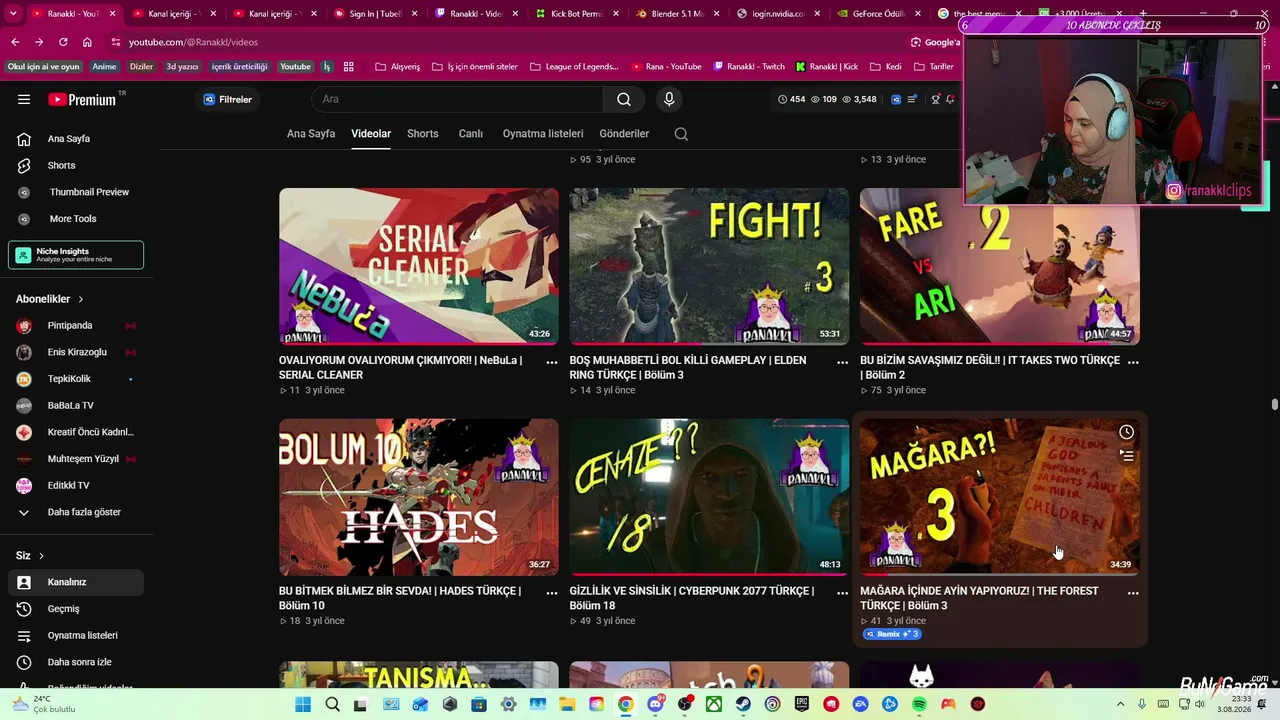The height and width of the screenshot is (720, 1280).
Task: Open Discord from the taskbar
Action: (x=655, y=704)
